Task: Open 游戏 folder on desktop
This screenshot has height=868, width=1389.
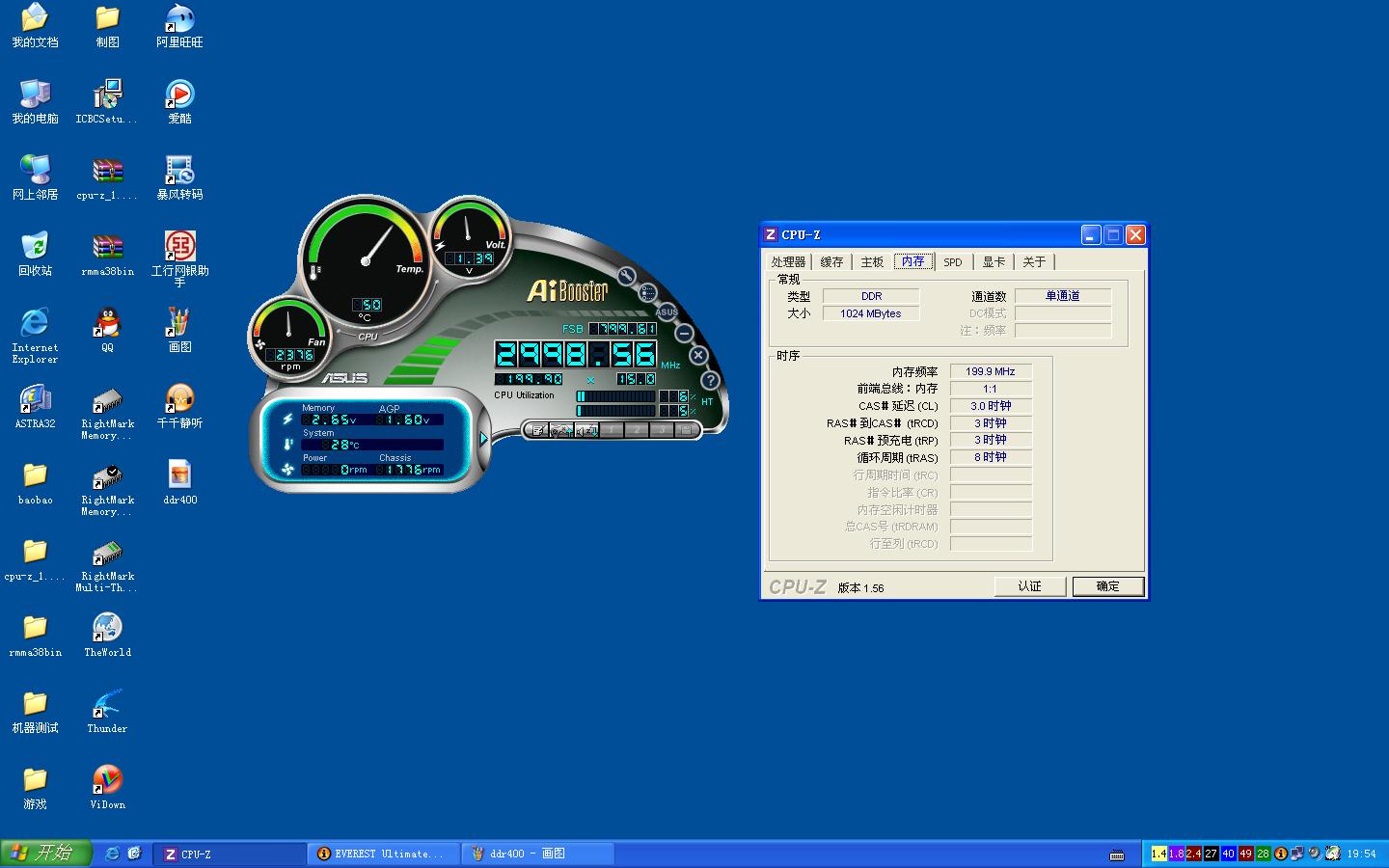Action: 35,788
